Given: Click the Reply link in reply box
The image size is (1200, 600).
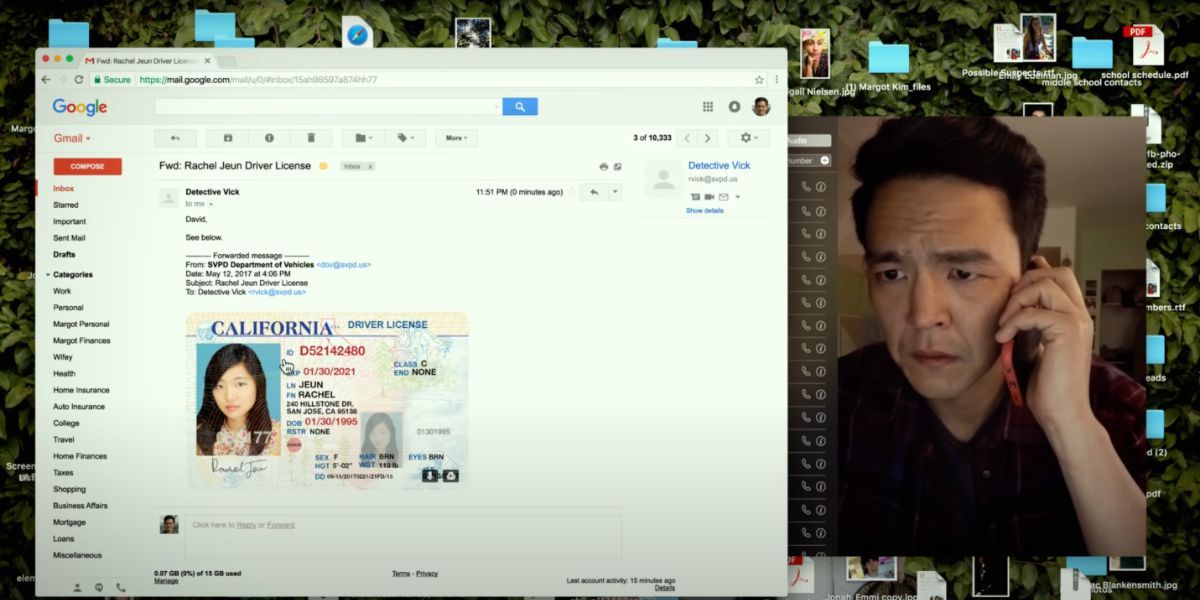Looking at the screenshot, I should tap(246, 525).
